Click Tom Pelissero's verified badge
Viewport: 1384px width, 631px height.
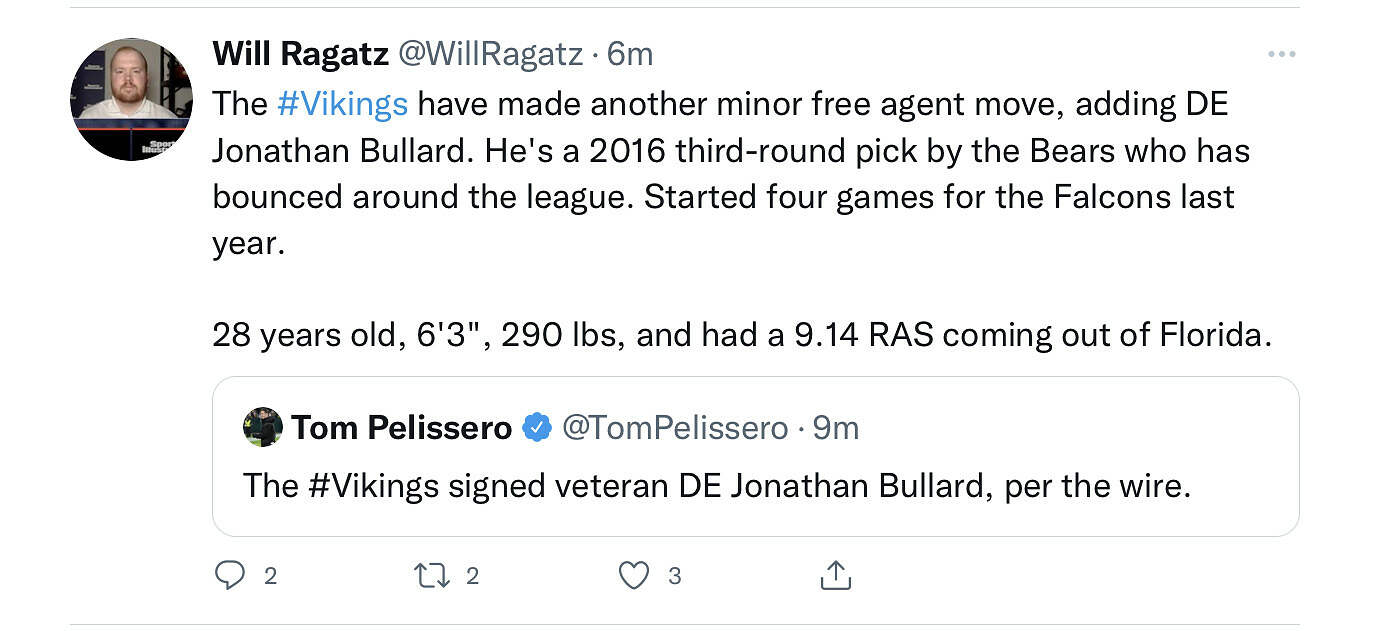[x=537, y=428]
